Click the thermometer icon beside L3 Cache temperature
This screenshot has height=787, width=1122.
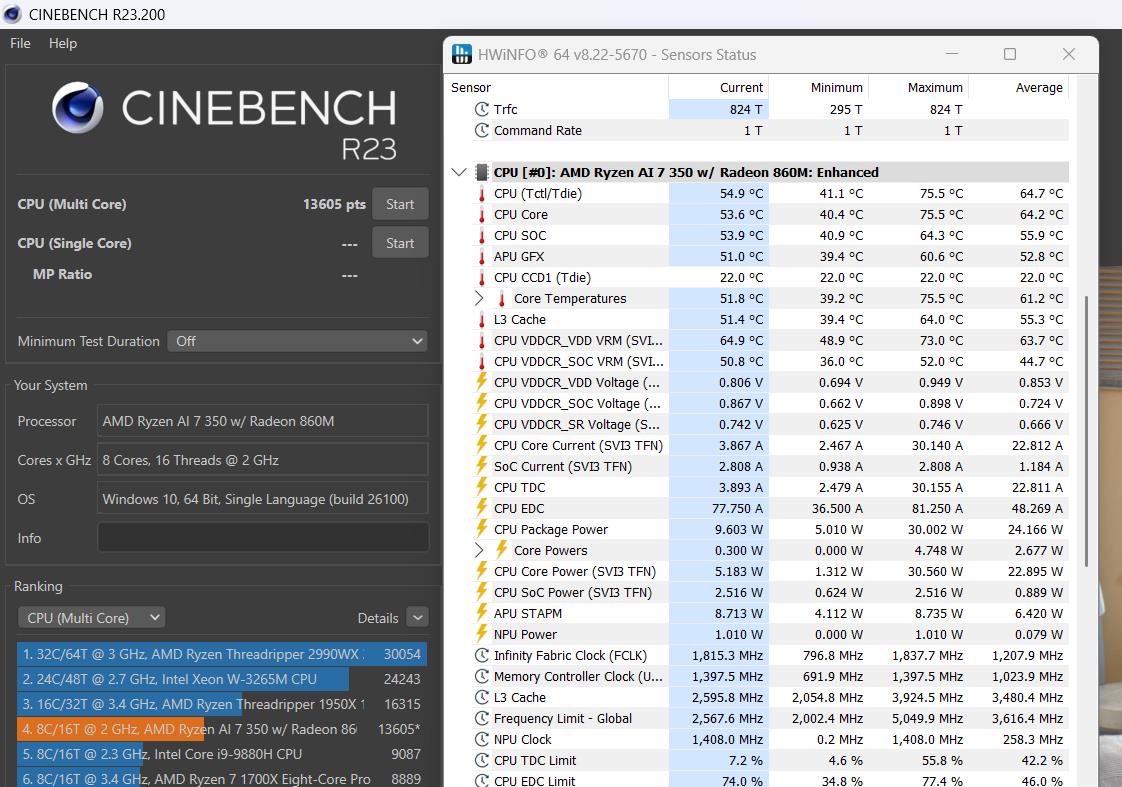click(x=482, y=320)
